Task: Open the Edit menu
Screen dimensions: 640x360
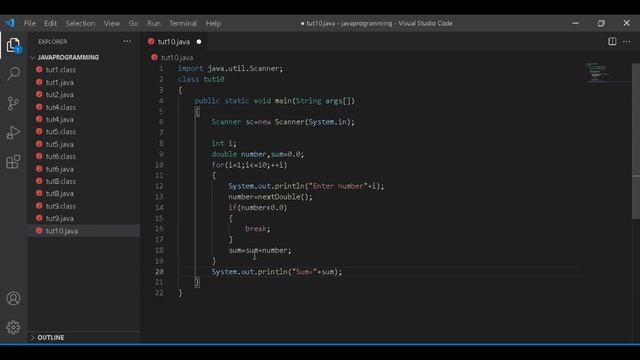Action: click(x=50, y=23)
